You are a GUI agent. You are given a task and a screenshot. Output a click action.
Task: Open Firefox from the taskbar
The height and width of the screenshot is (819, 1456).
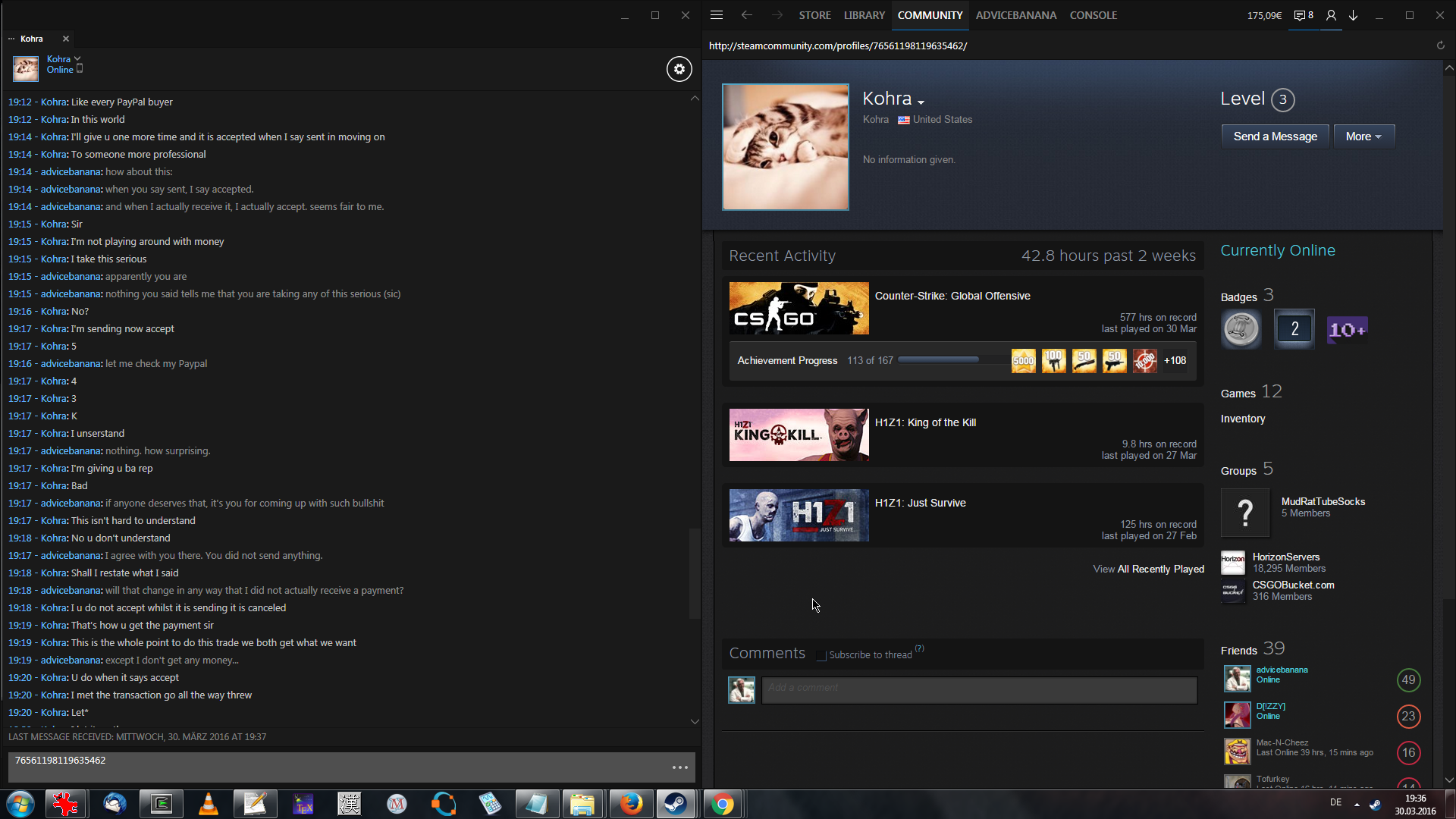click(x=630, y=804)
